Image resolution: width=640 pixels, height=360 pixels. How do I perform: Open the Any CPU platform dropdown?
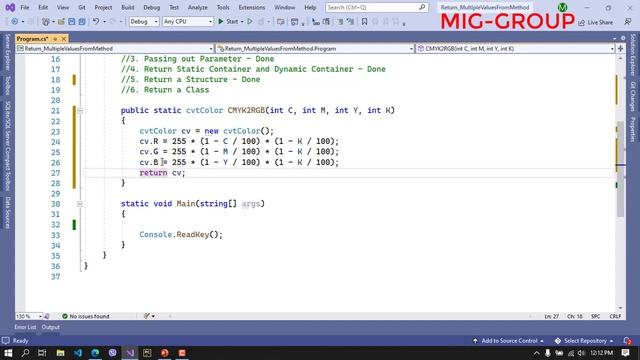(188, 22)
